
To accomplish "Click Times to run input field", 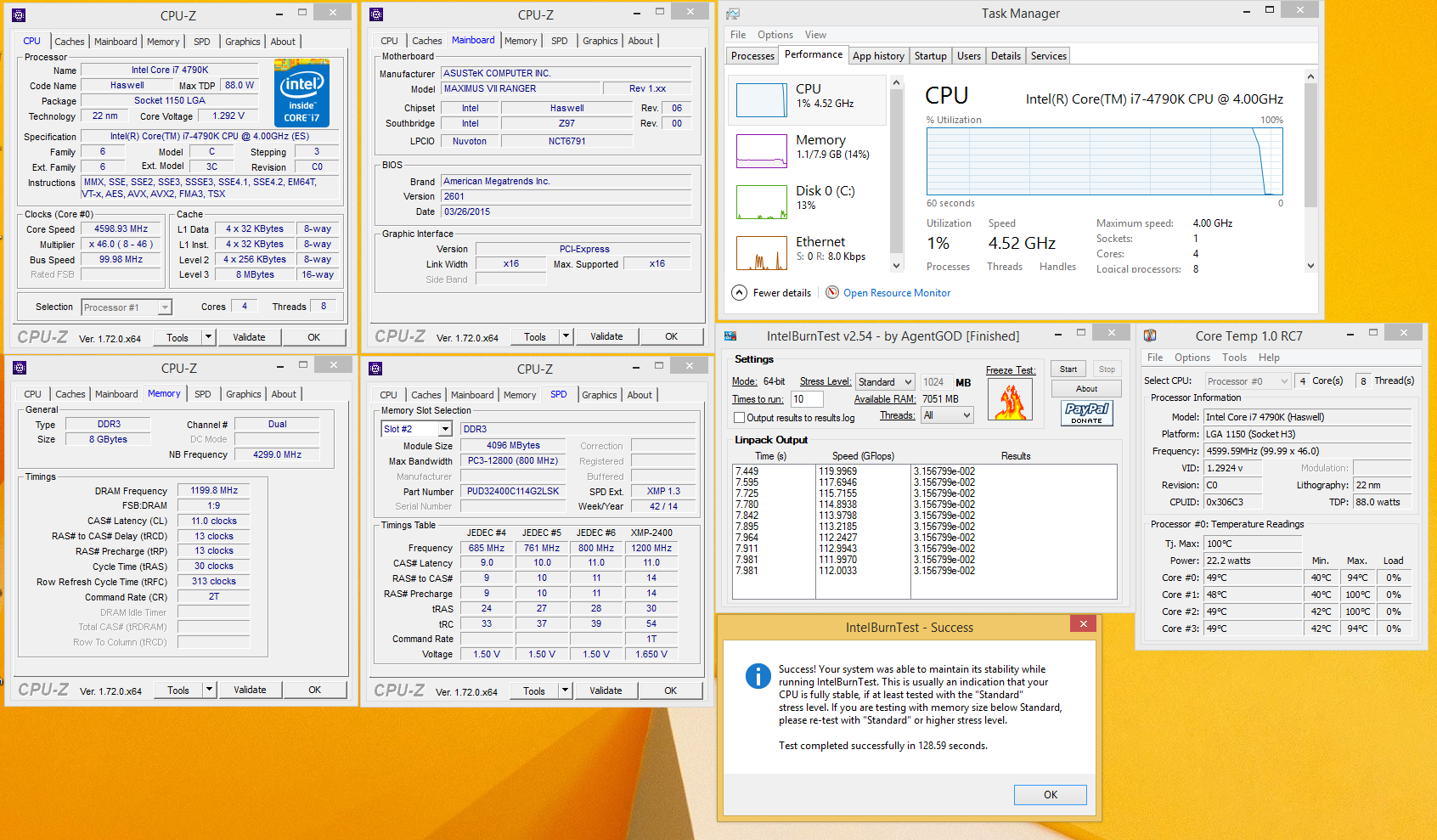I will click(807, 399).
